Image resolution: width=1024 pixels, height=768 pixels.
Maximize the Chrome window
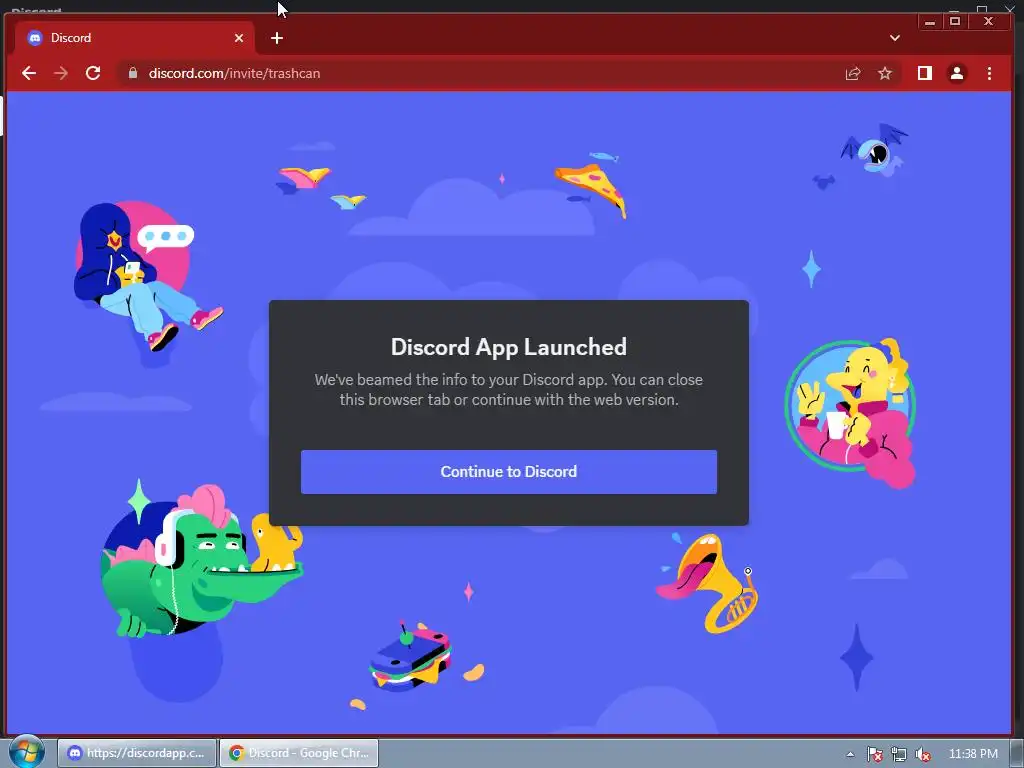tap(955, 22)
